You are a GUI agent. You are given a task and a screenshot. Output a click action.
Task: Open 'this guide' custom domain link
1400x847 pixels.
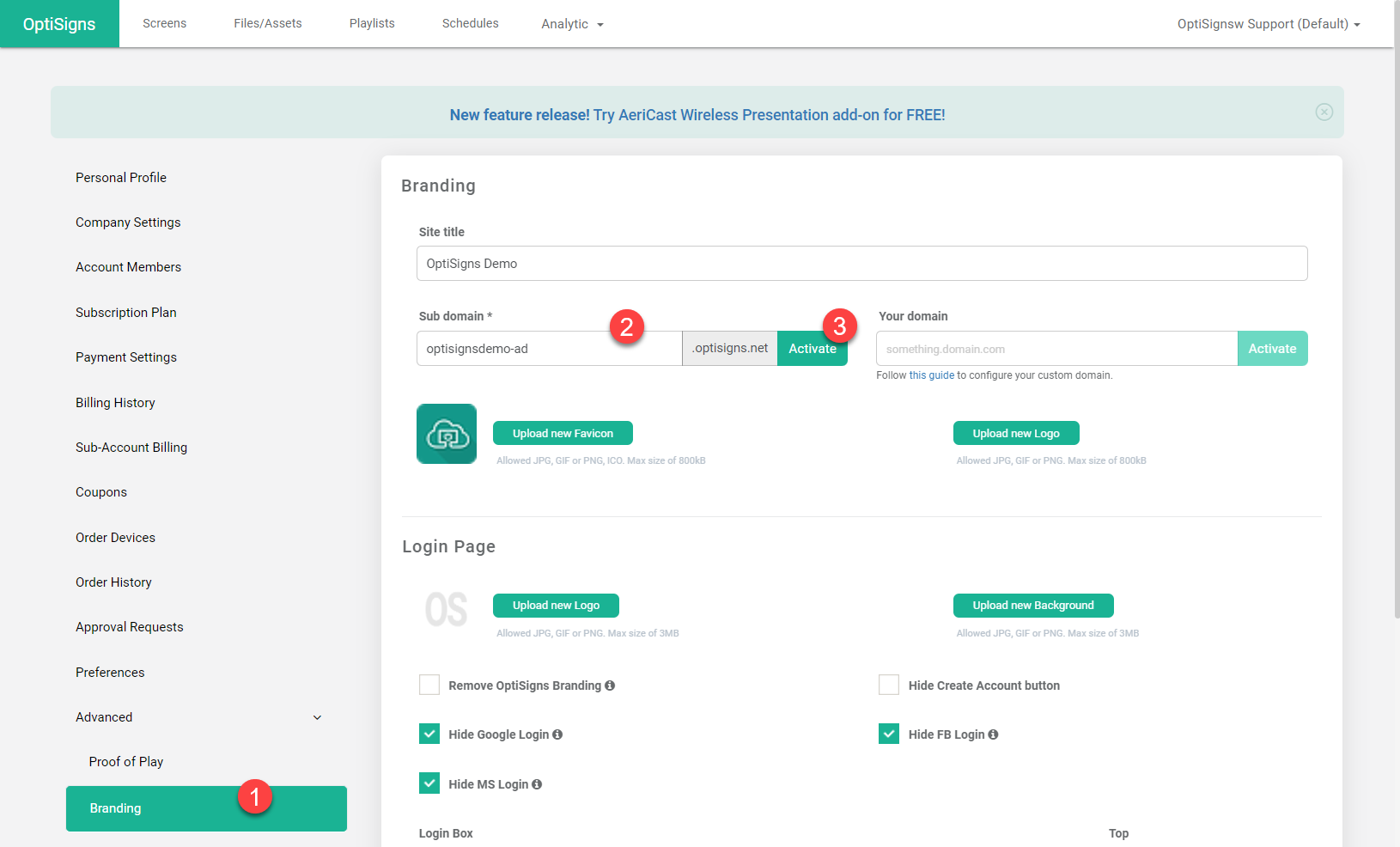tap(932, 375)
